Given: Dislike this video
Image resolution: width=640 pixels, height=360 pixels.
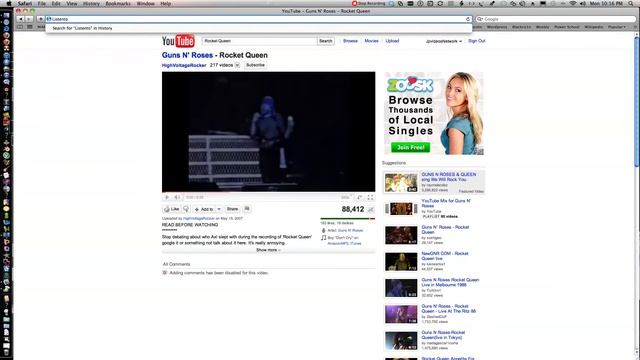Looking at the screenshot, I should [x=186, y=209].
